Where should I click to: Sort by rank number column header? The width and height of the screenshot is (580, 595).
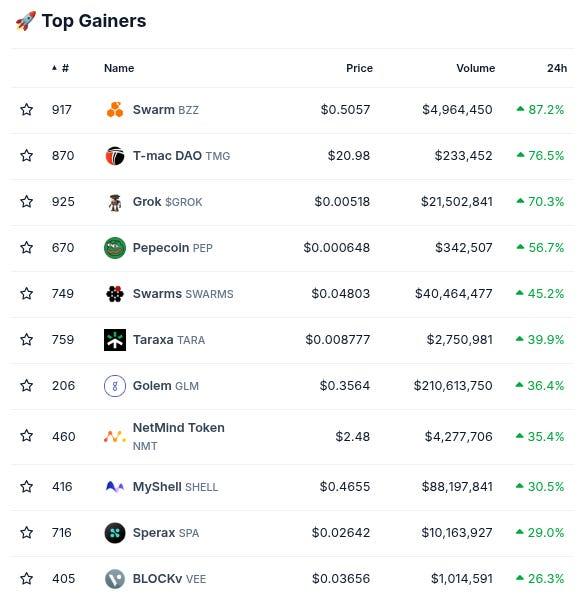coord(61,68)
